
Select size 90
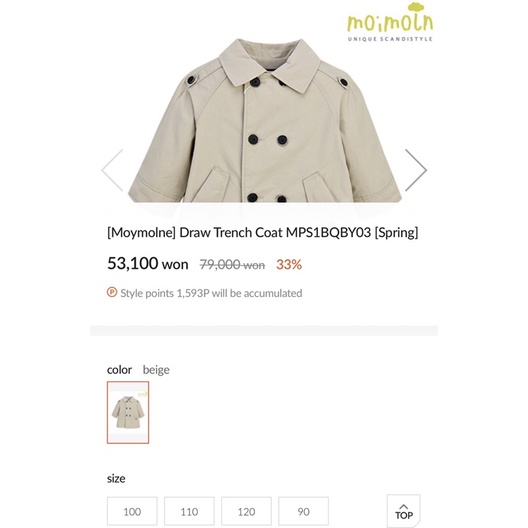coord(303,512)
